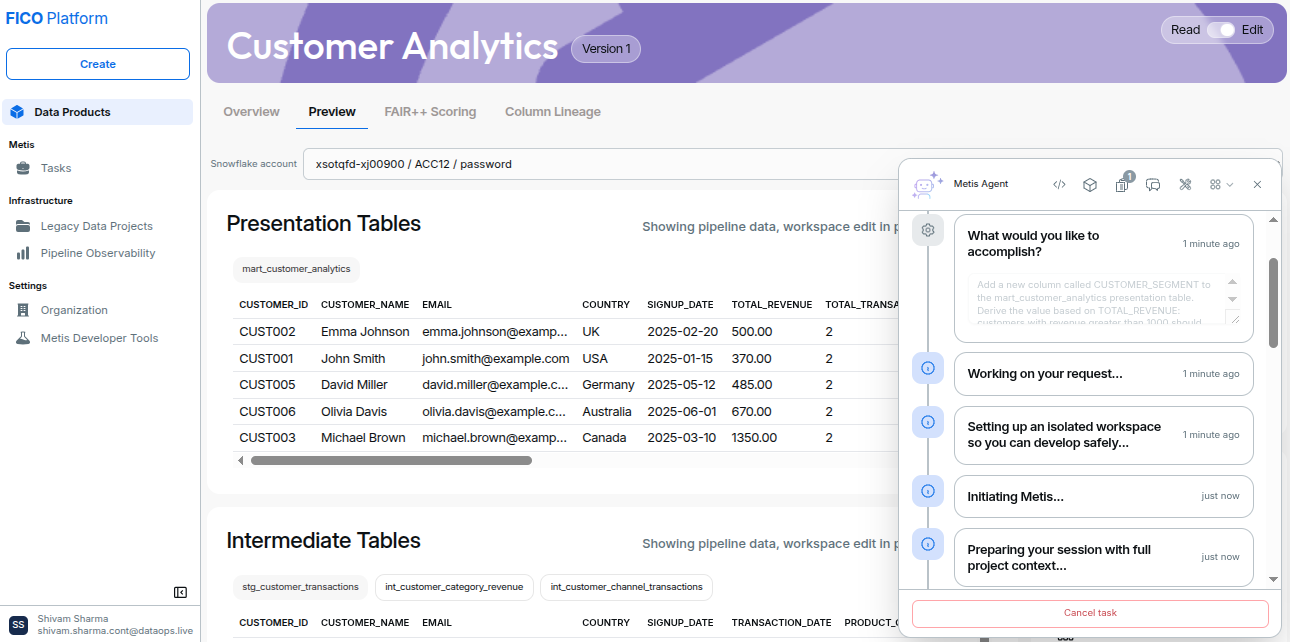Screen dimensions: 1290x642
Task: Click the info icon beside Setting up isolated workspace
Action: (928, 422)
